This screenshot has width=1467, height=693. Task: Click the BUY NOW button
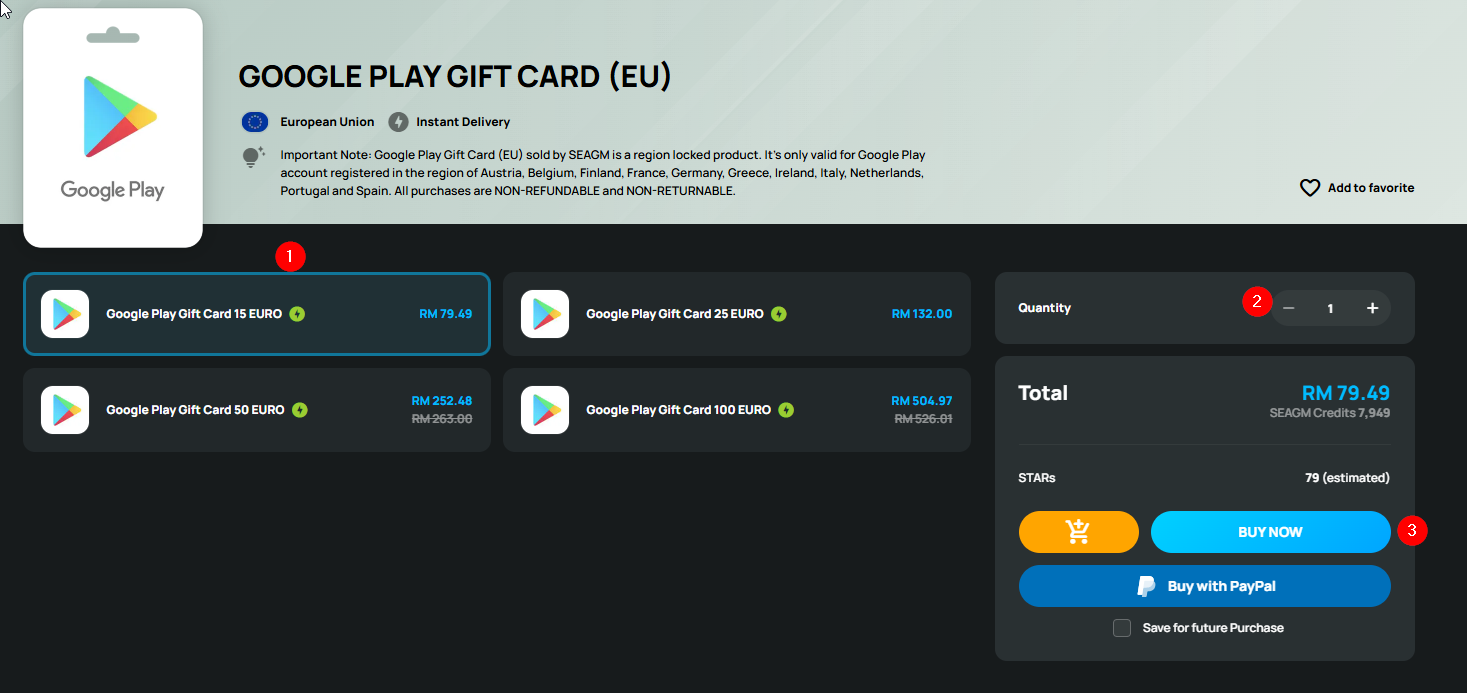click(1270, 532)
